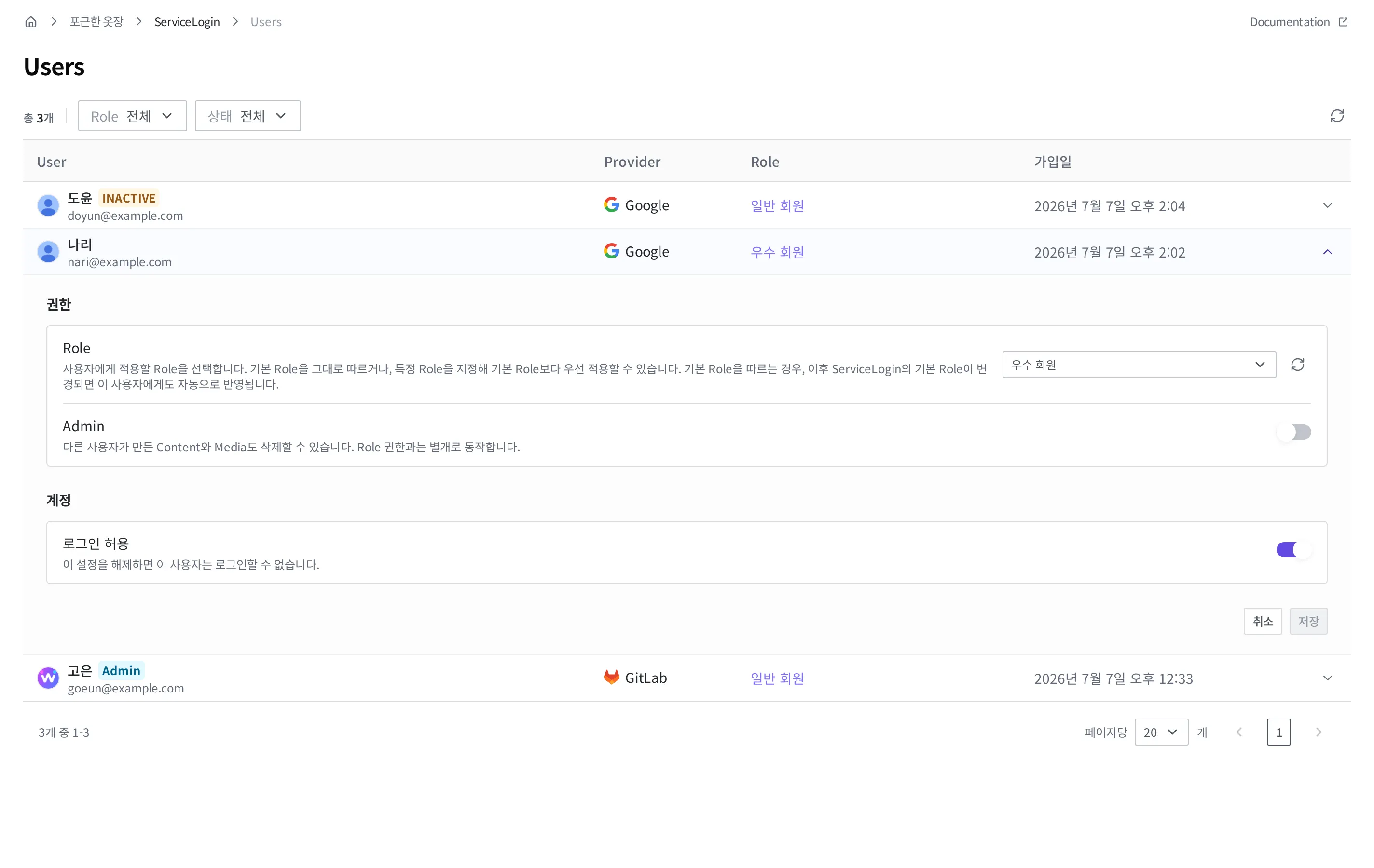Image resolution: width=1374 pixels, height=868 pixels.
Task: Click nari@example.com email
Action: tap(119, 262)
